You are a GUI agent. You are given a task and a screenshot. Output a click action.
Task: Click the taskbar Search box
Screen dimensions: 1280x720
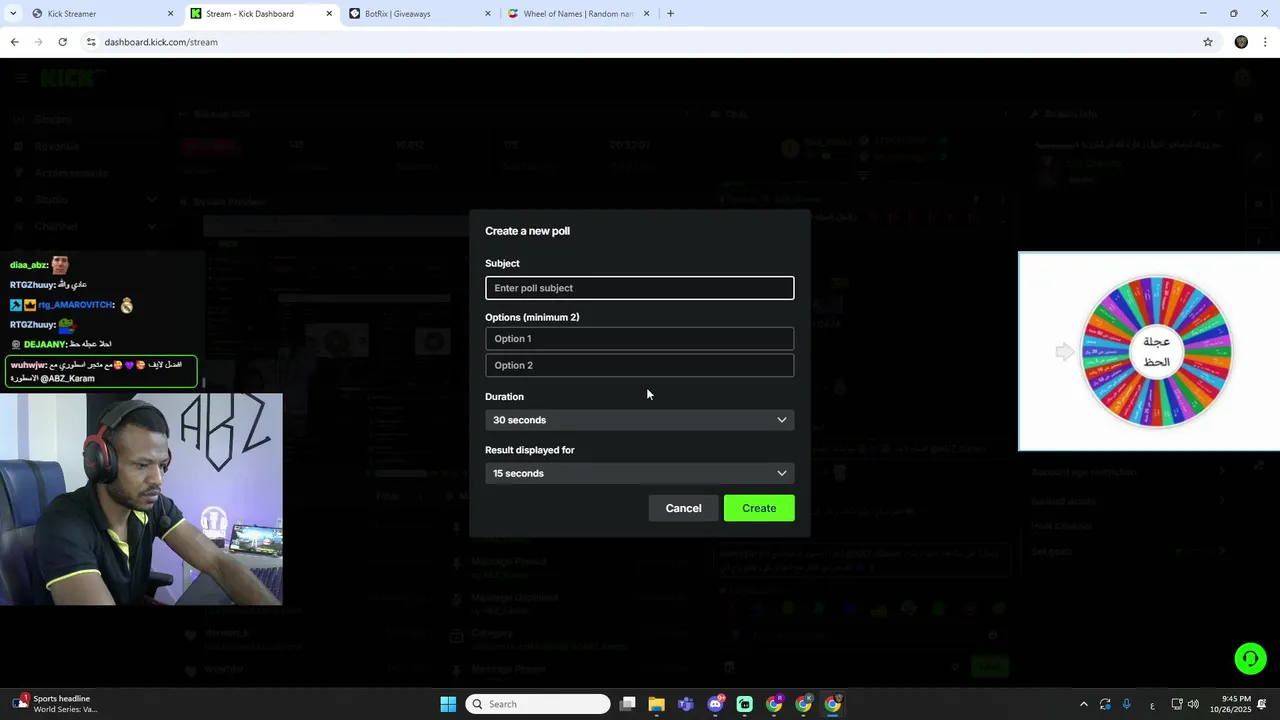[538, 704]
